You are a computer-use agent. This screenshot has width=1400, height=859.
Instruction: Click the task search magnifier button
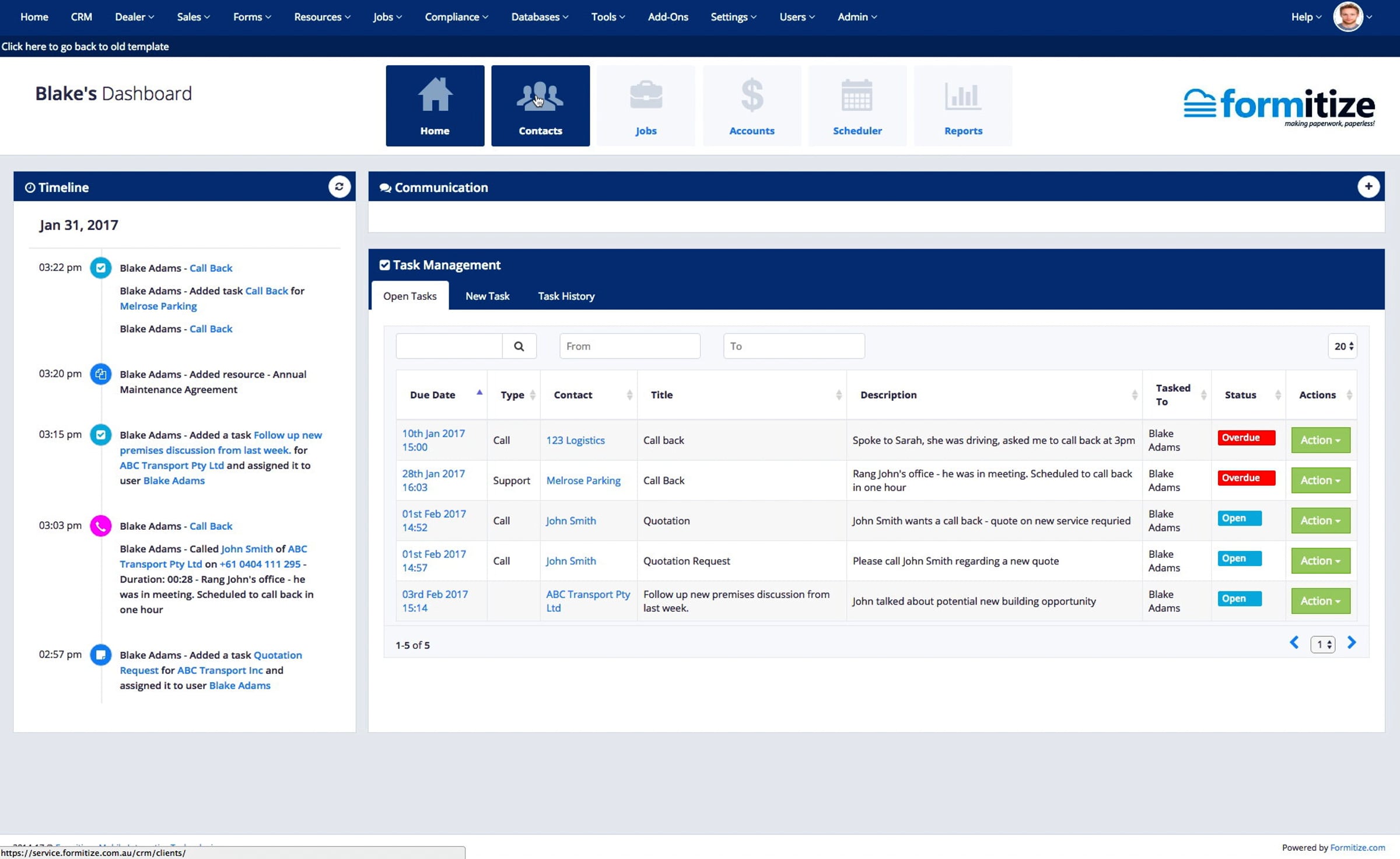pos(519,346)
